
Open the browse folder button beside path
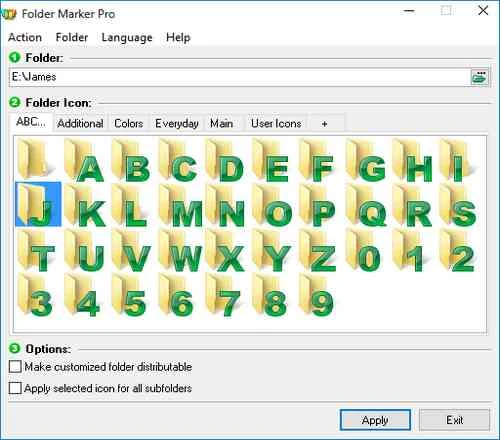[x=479, y=77]
